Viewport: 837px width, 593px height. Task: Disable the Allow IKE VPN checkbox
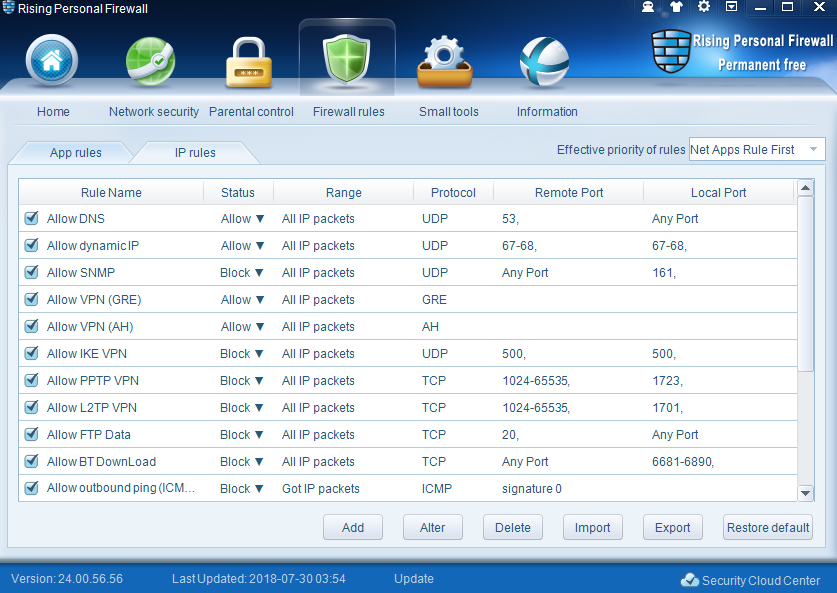coord(31,353)
